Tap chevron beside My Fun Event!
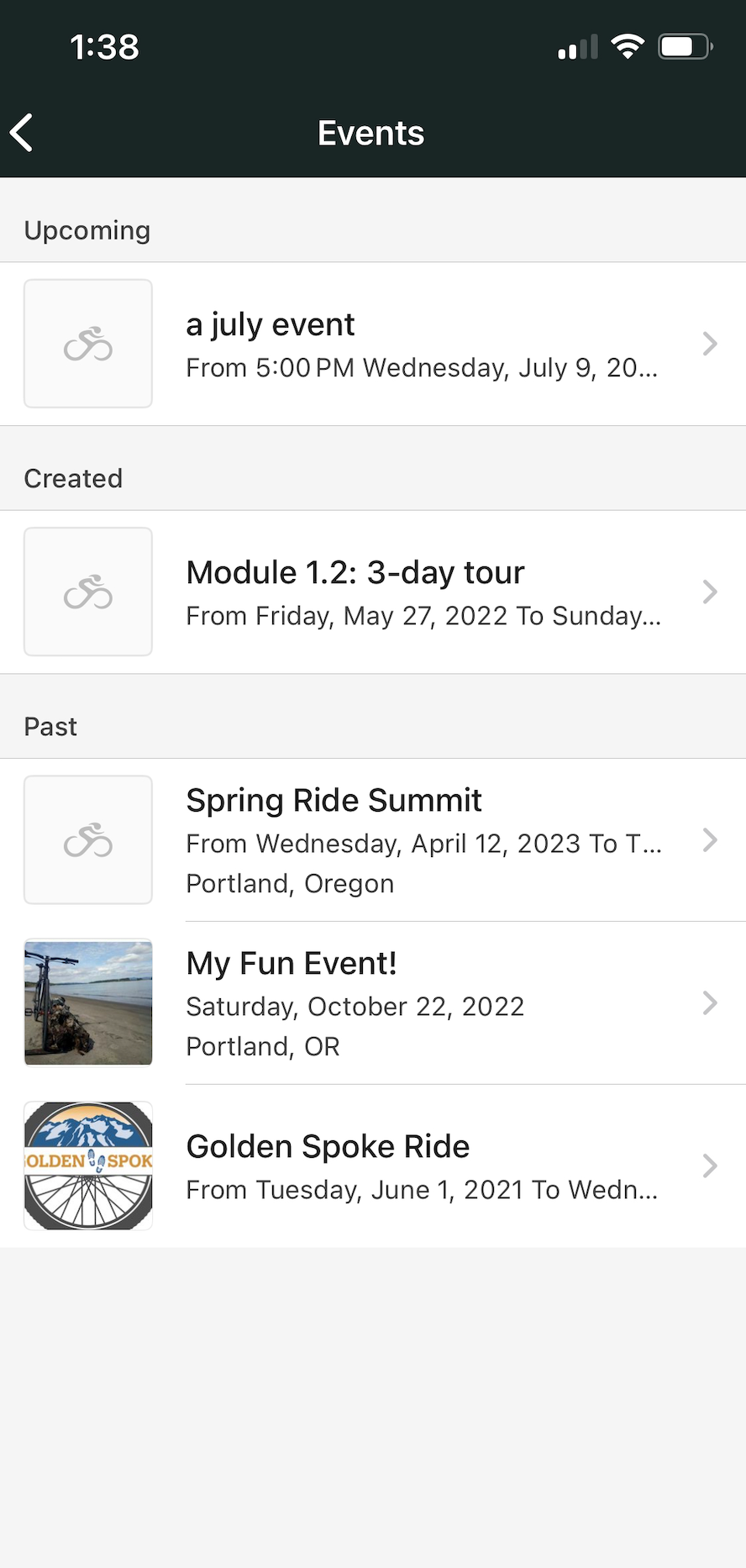 coord(710,1002)
